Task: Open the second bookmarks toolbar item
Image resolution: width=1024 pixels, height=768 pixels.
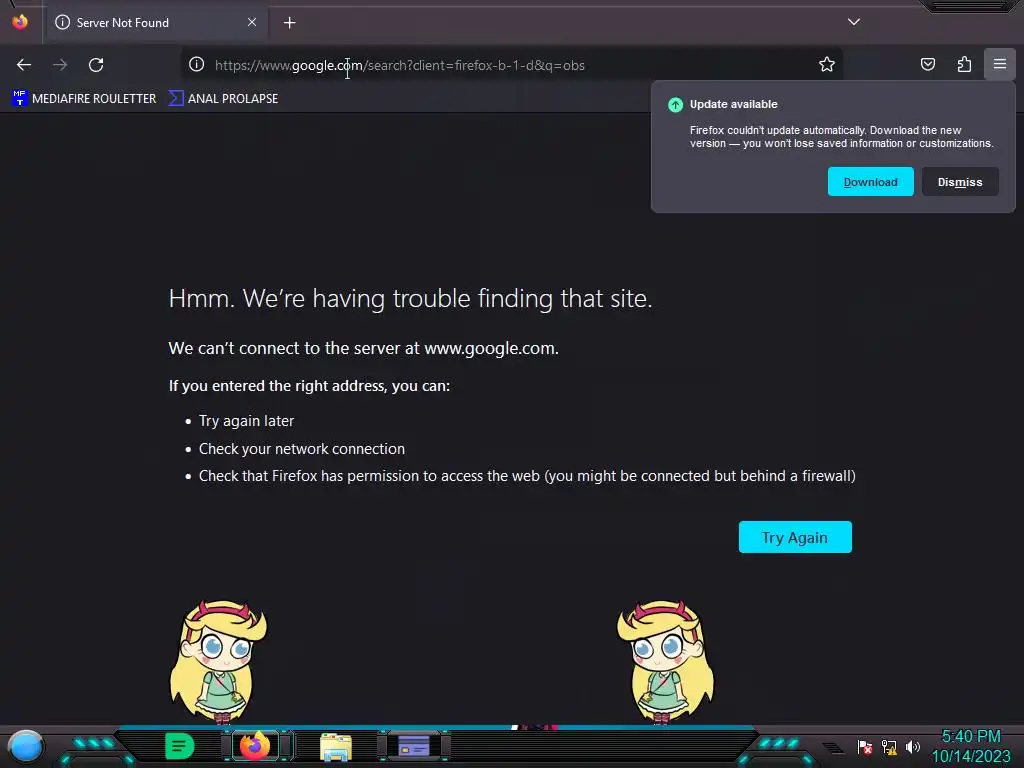Action: click(223, 99)
